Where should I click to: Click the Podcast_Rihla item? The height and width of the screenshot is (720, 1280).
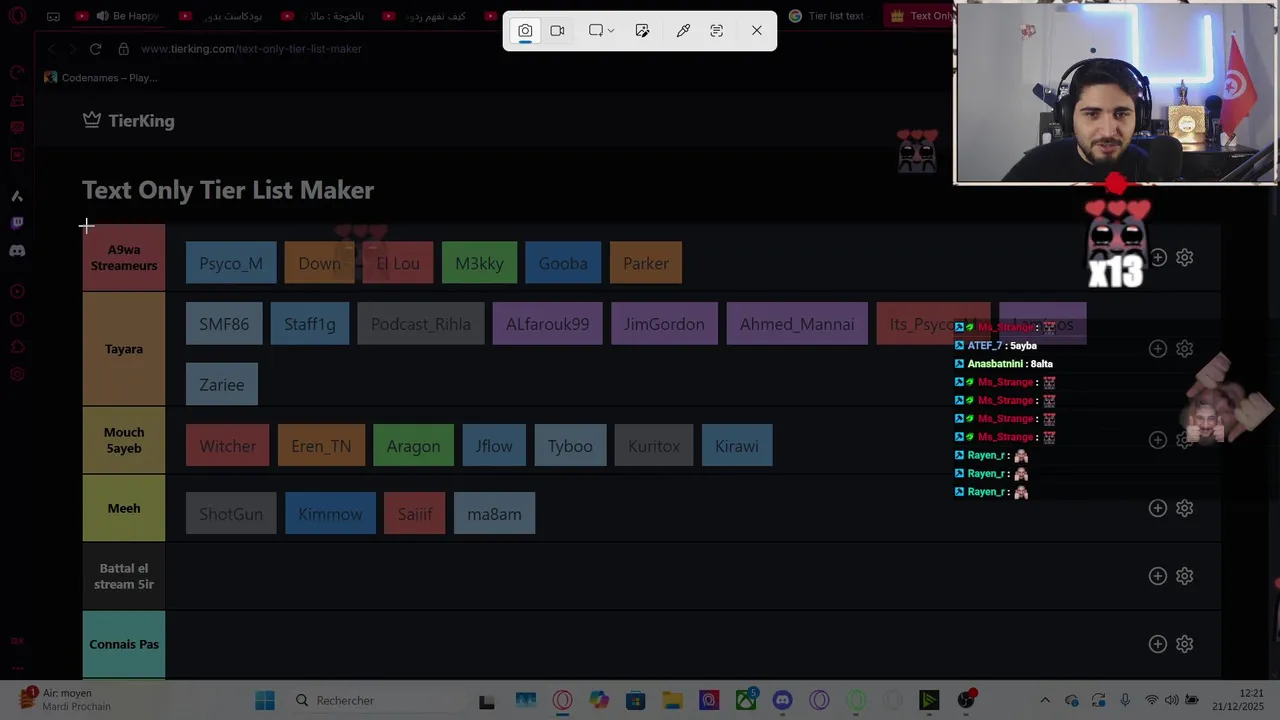click(421, 324)
